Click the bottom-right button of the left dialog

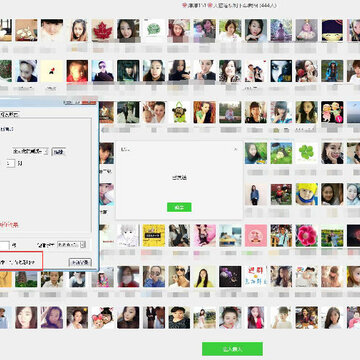[x=80, y=262]
